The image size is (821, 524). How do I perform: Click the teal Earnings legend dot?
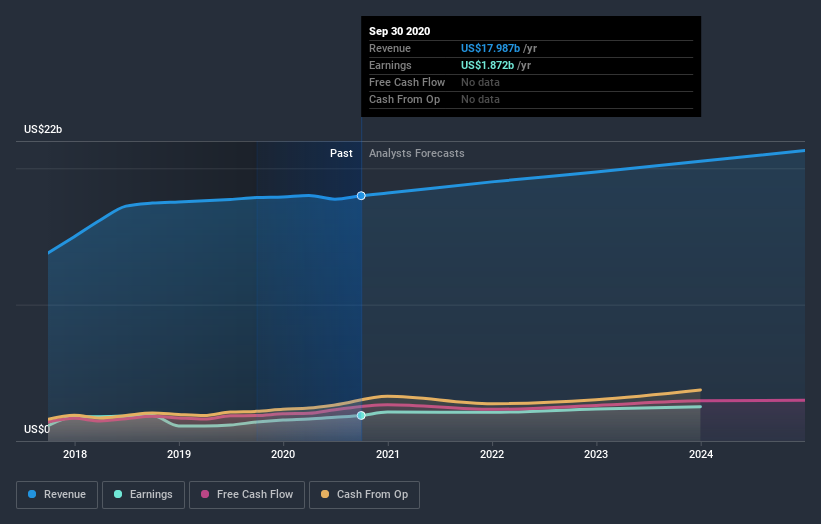(118, 494)
